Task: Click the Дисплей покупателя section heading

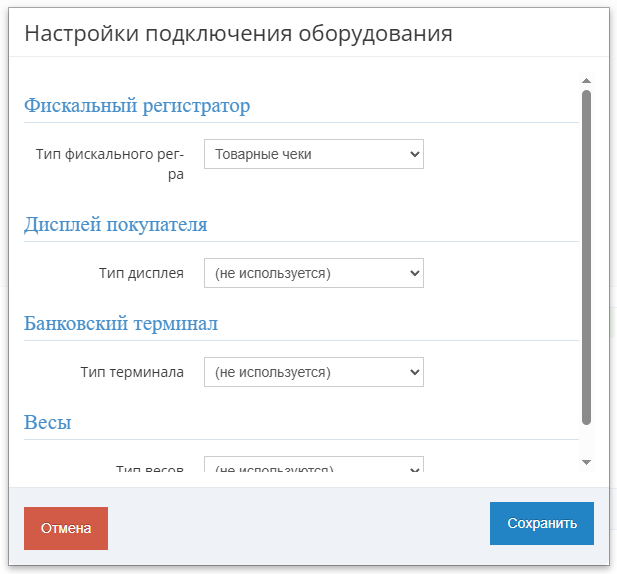Action: pos(116,225)
